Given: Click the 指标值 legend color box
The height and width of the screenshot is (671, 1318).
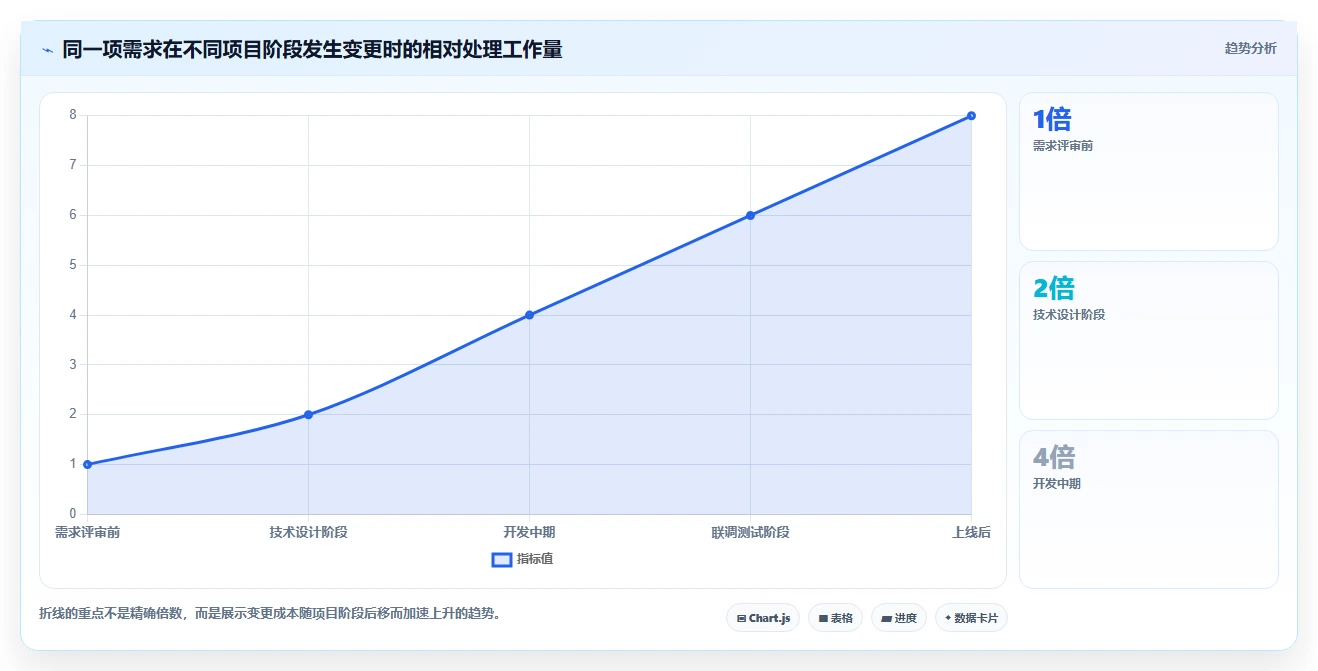Looking at the screenshot, I should pos(502,559).
